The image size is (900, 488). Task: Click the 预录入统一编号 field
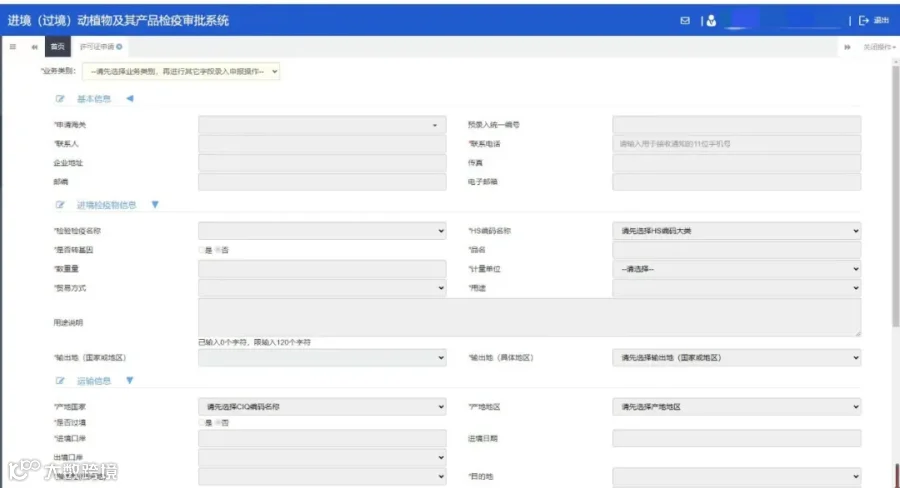(736, 125)
